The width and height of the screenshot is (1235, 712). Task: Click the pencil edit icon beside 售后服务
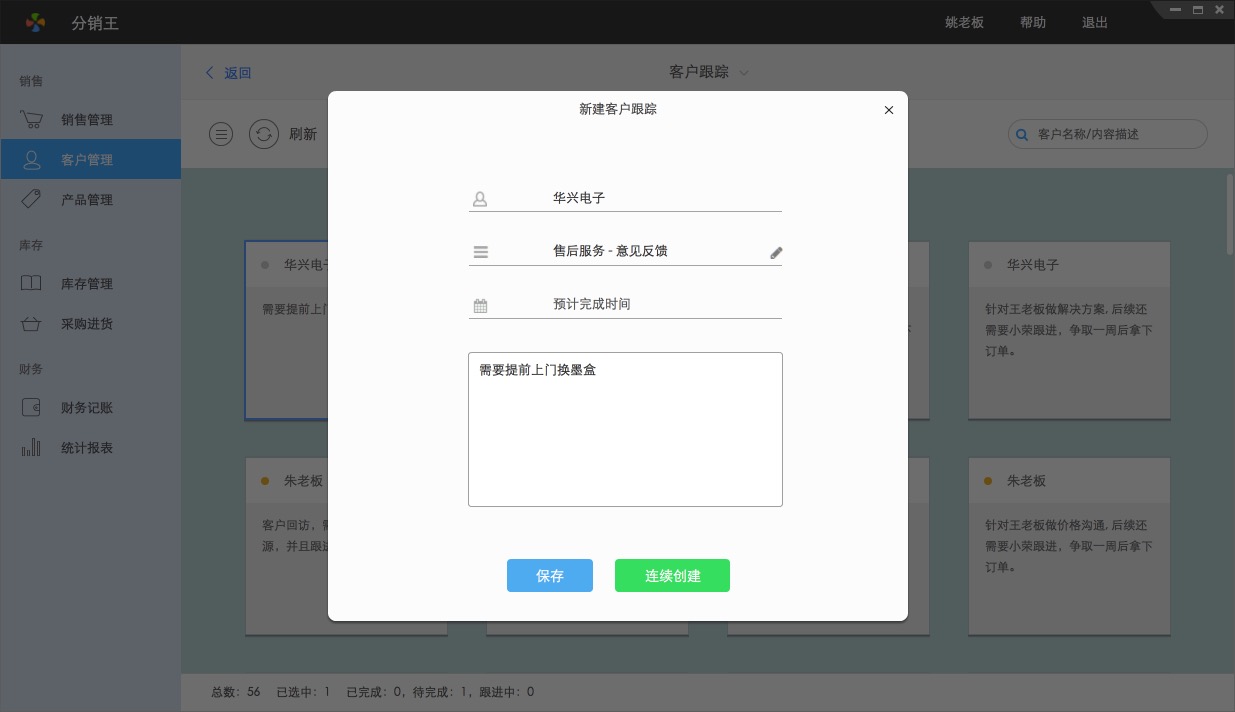coord(776,253)
